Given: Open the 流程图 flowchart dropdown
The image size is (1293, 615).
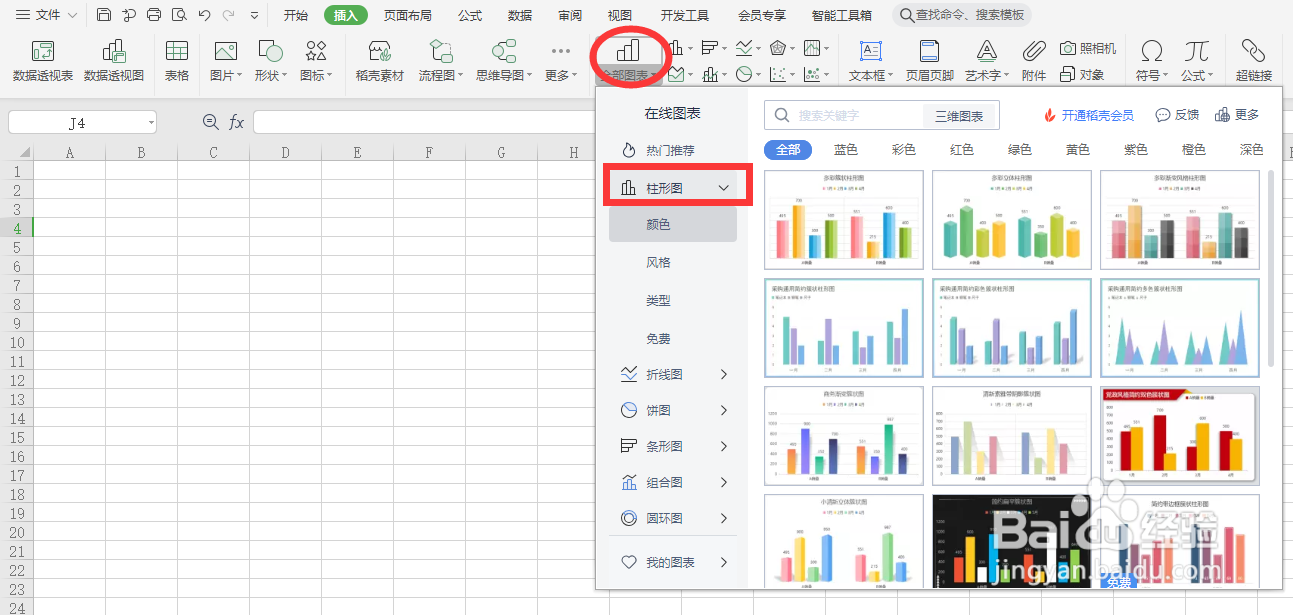Looking at the screenshot, I should [441, 75].
